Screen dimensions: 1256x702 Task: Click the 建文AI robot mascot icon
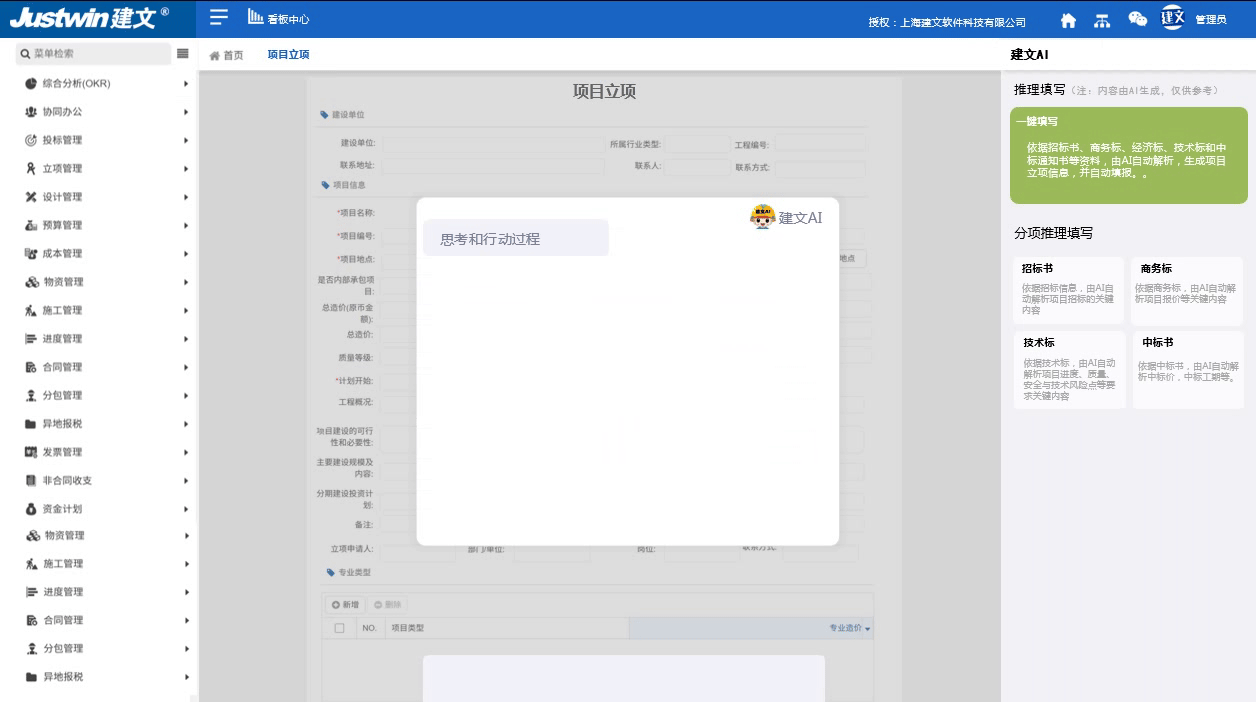pyautogui.click(x=763, y=217)
